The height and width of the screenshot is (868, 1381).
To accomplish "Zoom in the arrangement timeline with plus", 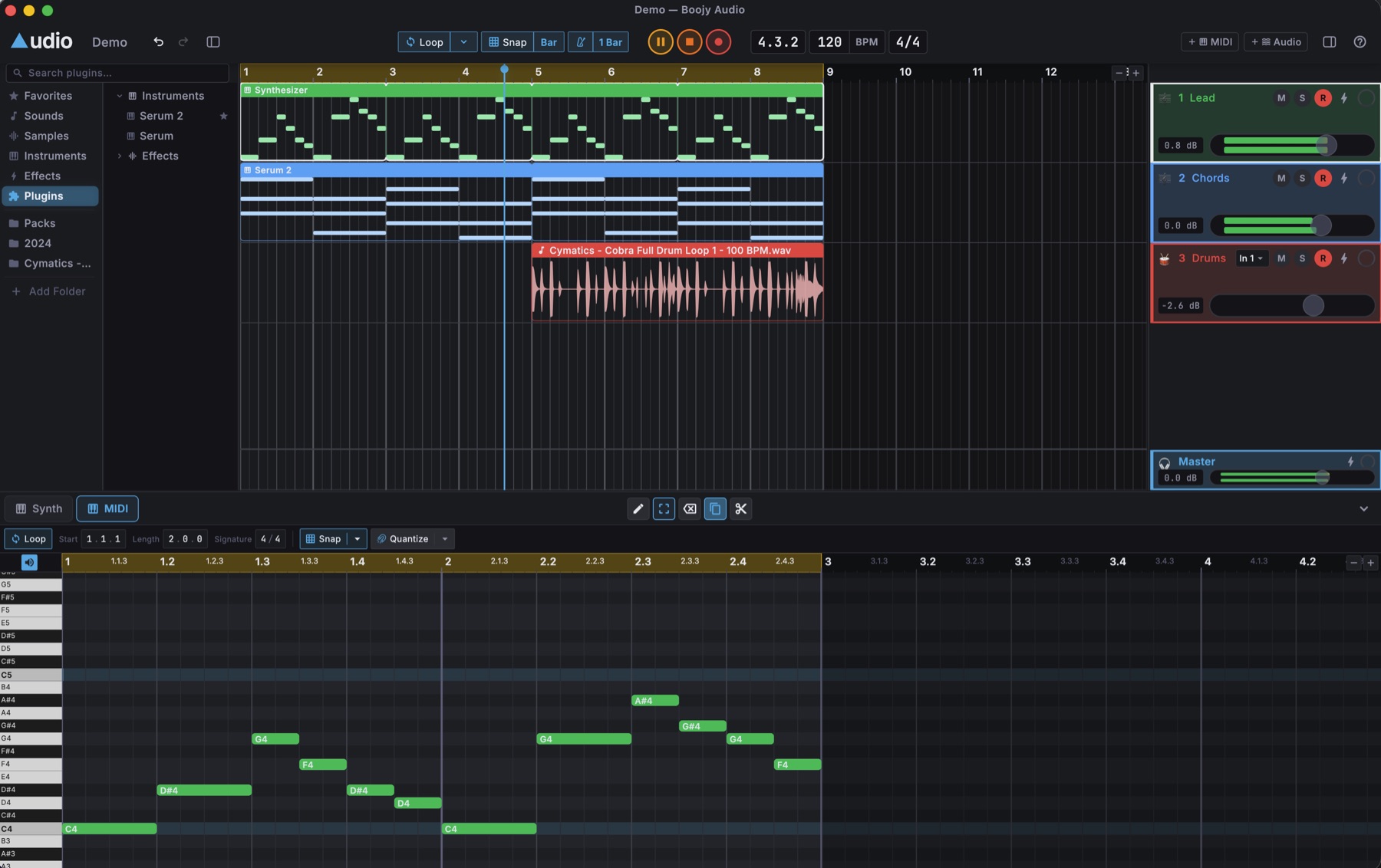I will [1136, 73].
